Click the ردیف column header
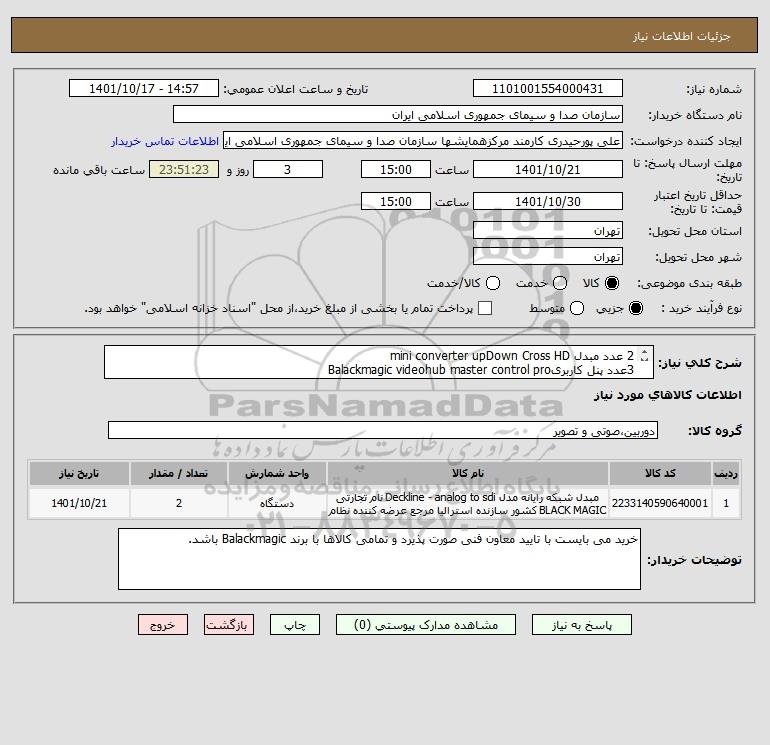Screen dimensions: 770x745 click(726, 473)
